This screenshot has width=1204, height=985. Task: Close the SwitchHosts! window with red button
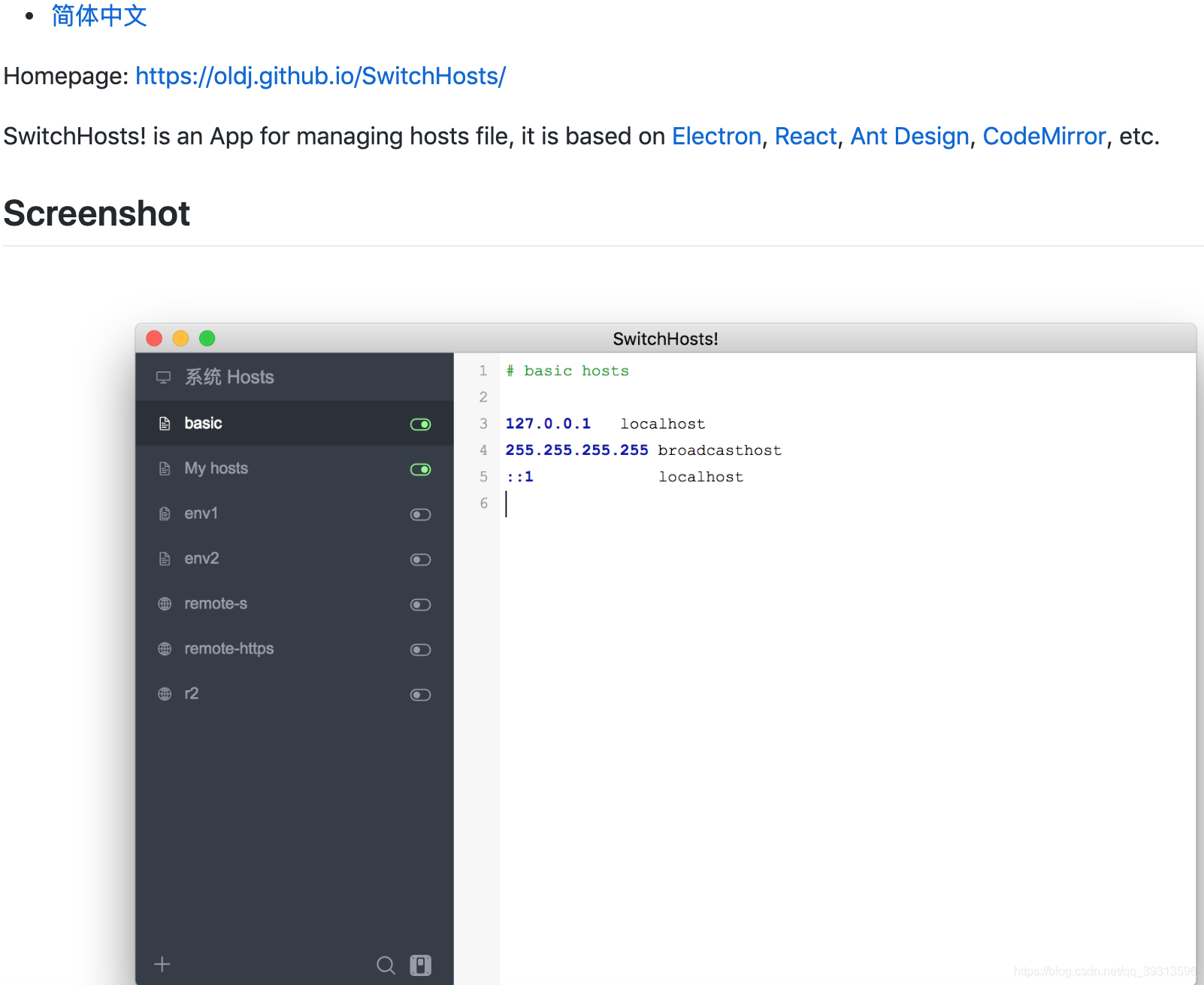click(154, 338)
